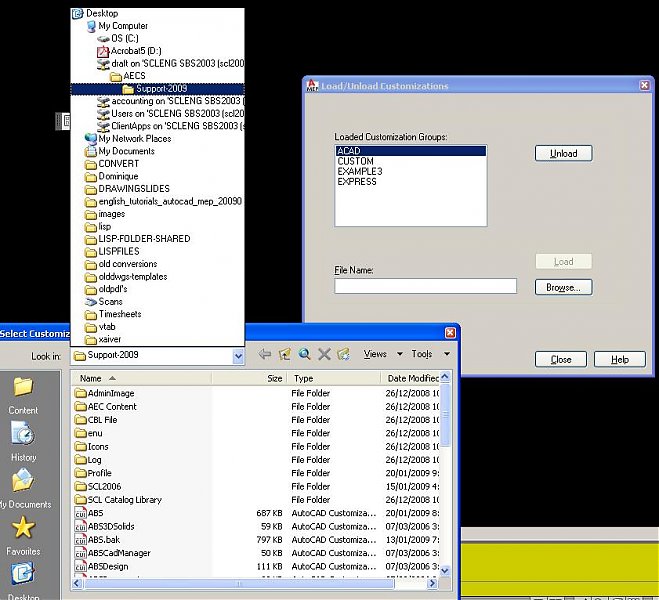Choose the Scans item in tree

tap(104, 302)
